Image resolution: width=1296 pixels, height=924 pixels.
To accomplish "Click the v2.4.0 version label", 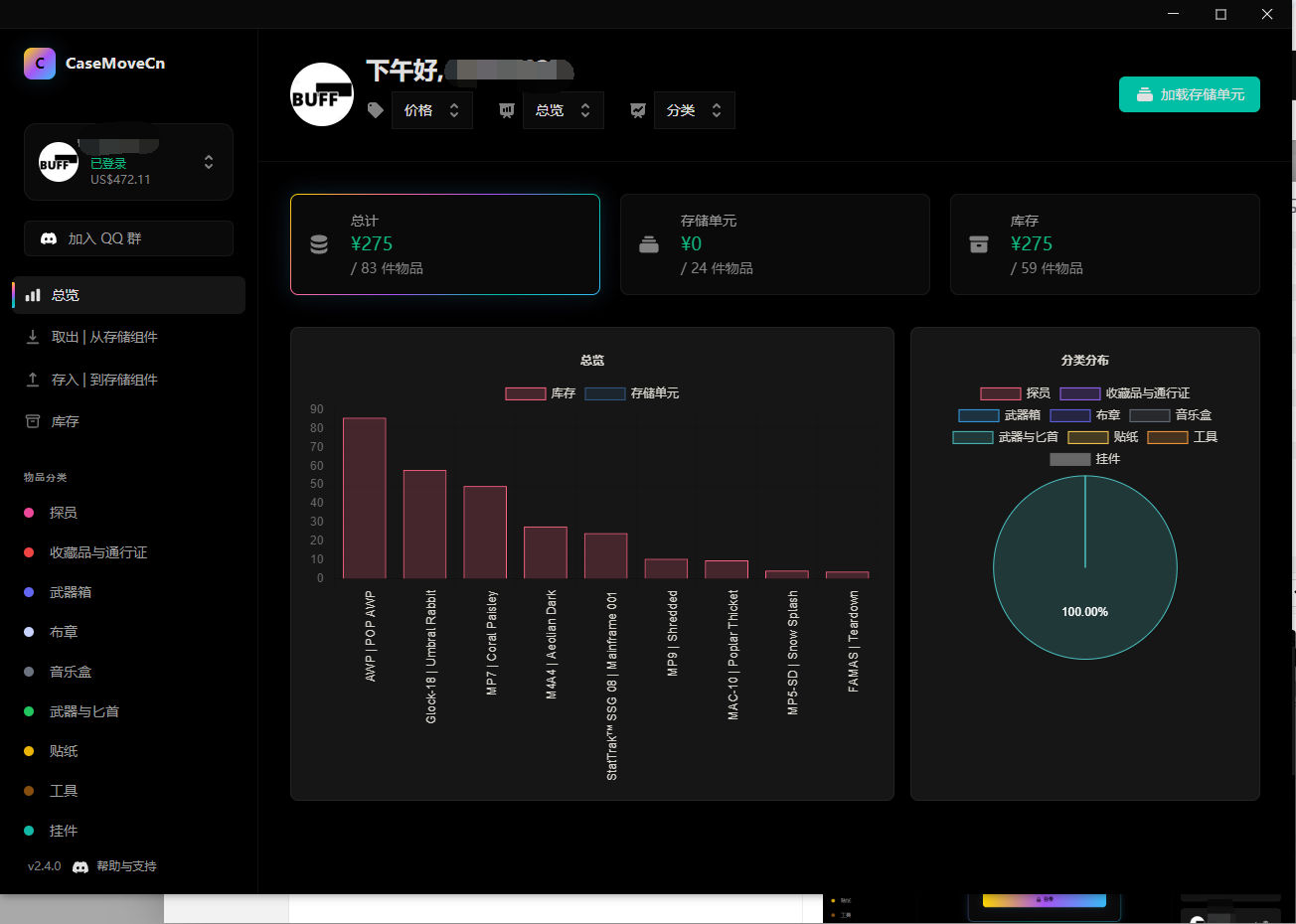I will (45, 866).
